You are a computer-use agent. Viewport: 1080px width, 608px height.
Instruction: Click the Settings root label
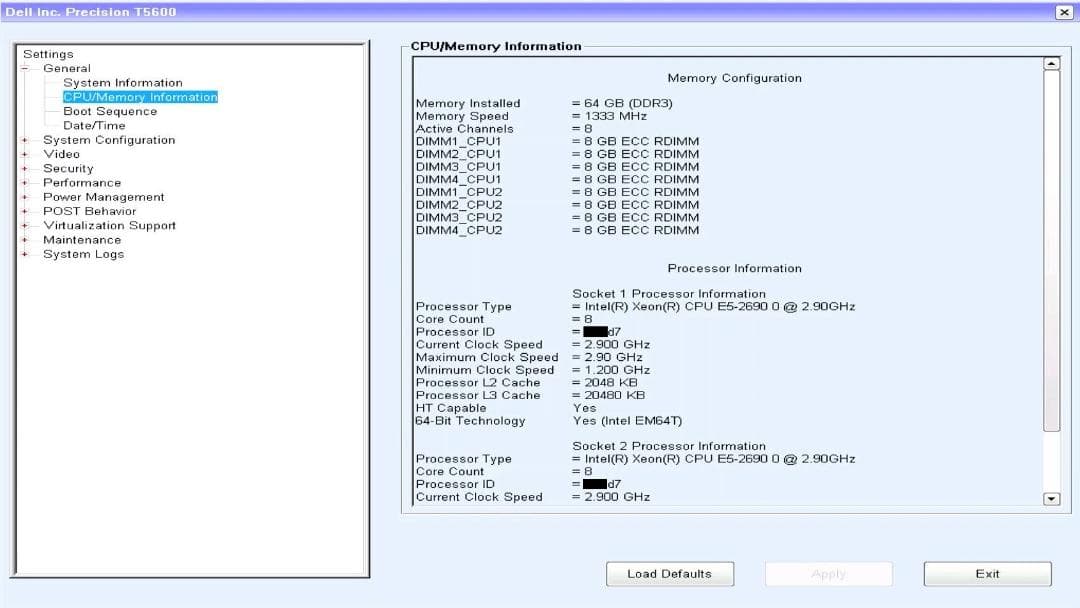(48, 54)
